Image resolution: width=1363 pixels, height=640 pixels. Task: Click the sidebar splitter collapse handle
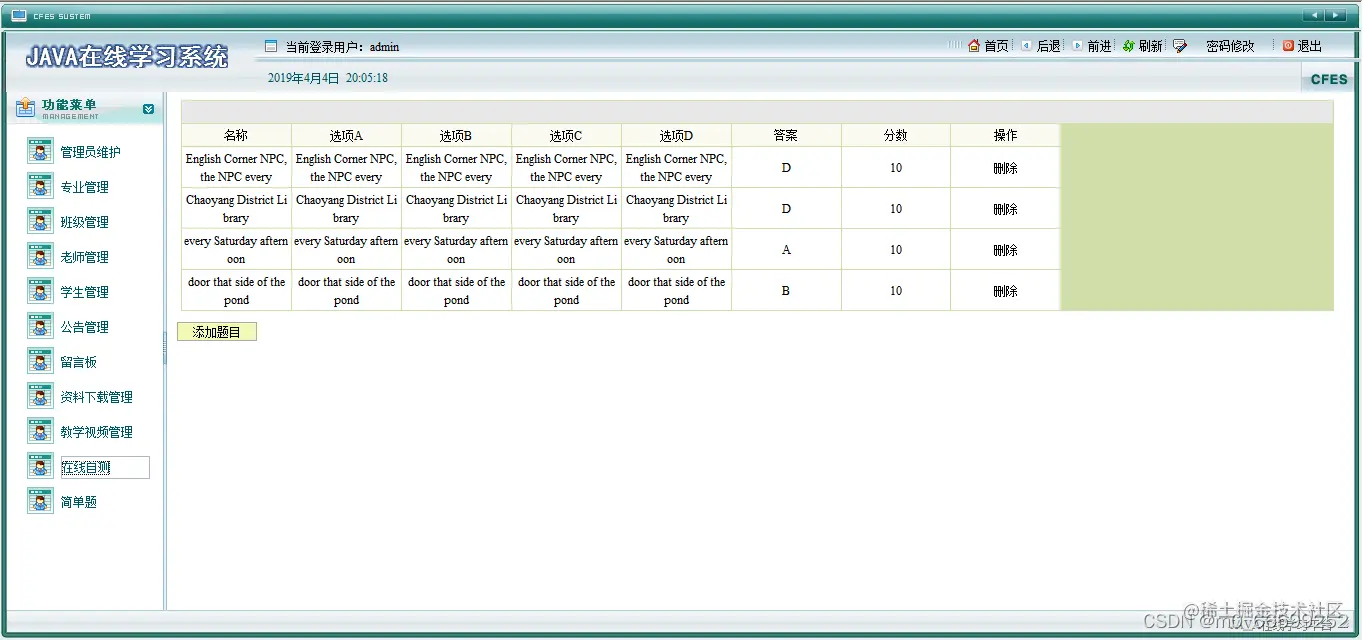pyautogui.click(x=165, y=349)
